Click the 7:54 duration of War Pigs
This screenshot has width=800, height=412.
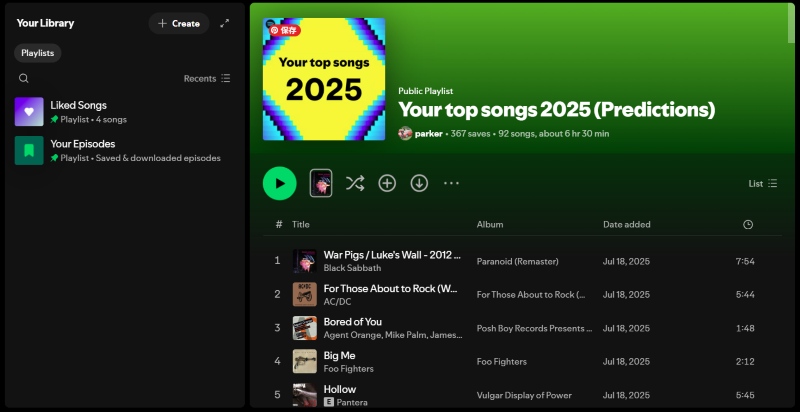[745, 262]
